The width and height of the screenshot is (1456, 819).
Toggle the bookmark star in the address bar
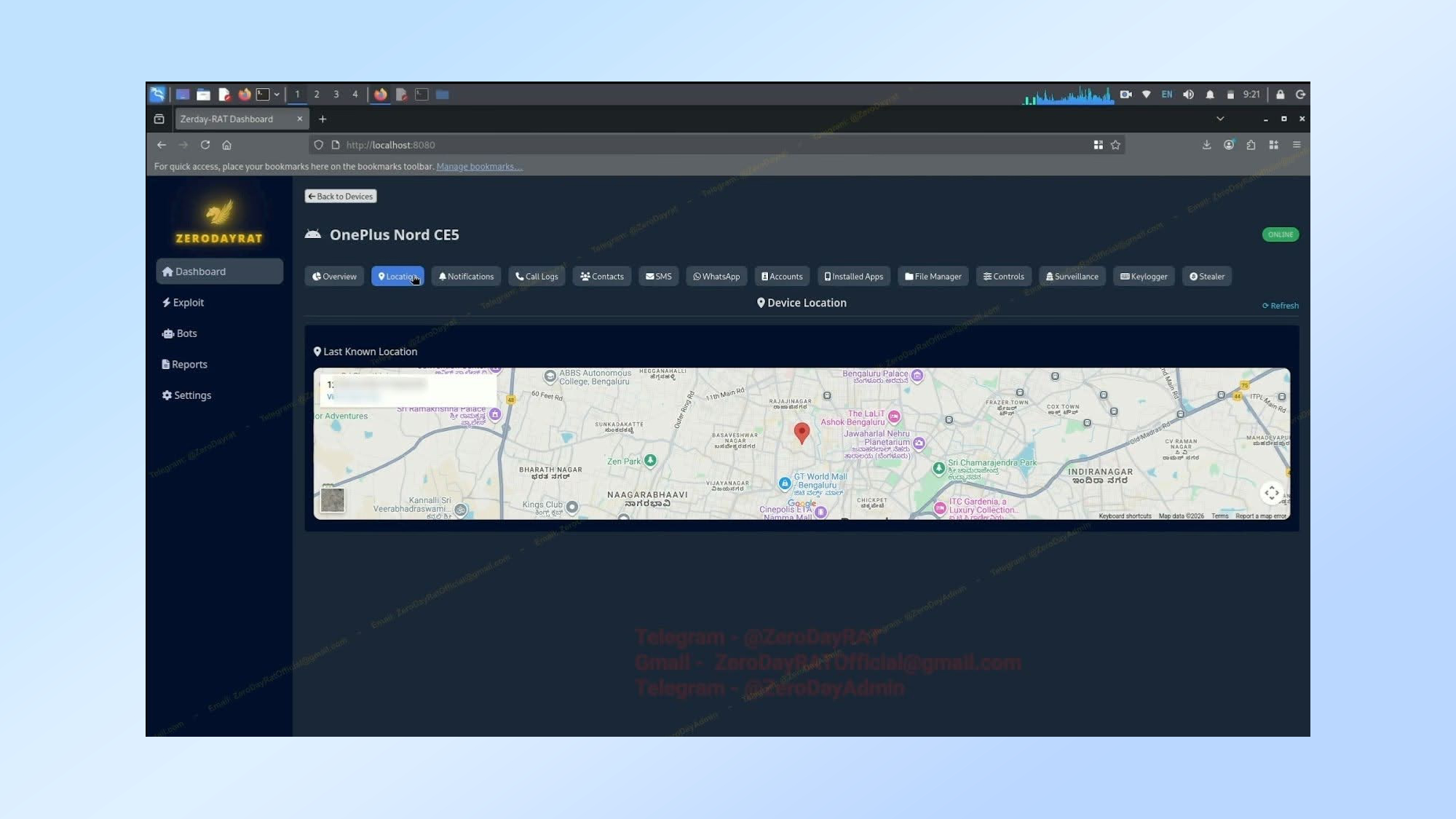(x=1115, y=145)
